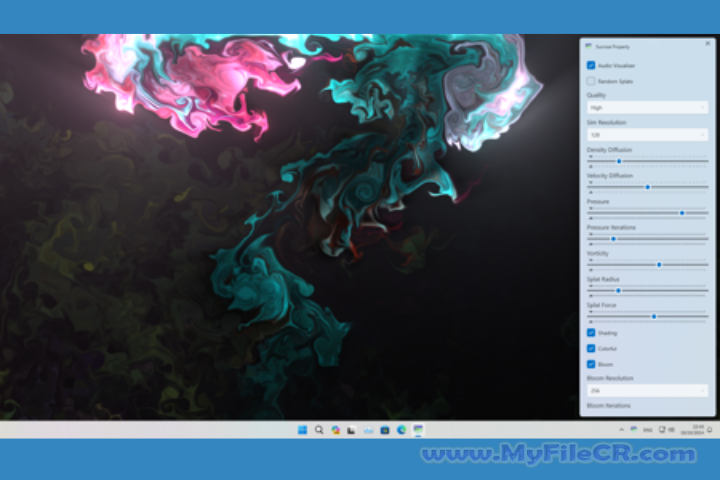This screenshot has height=480, width=720.
Task: Turn off the Colorful checkbox
Action: (591, 348)
